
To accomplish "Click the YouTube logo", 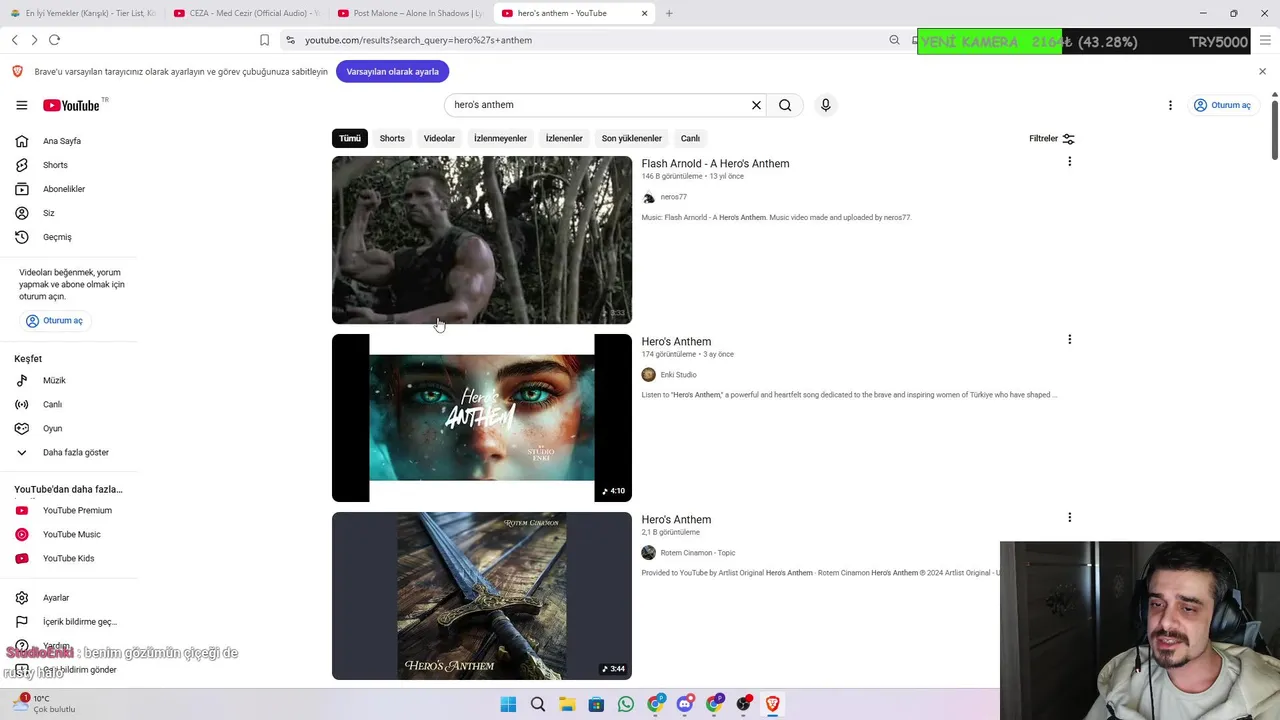I will (x=71, y=105).
